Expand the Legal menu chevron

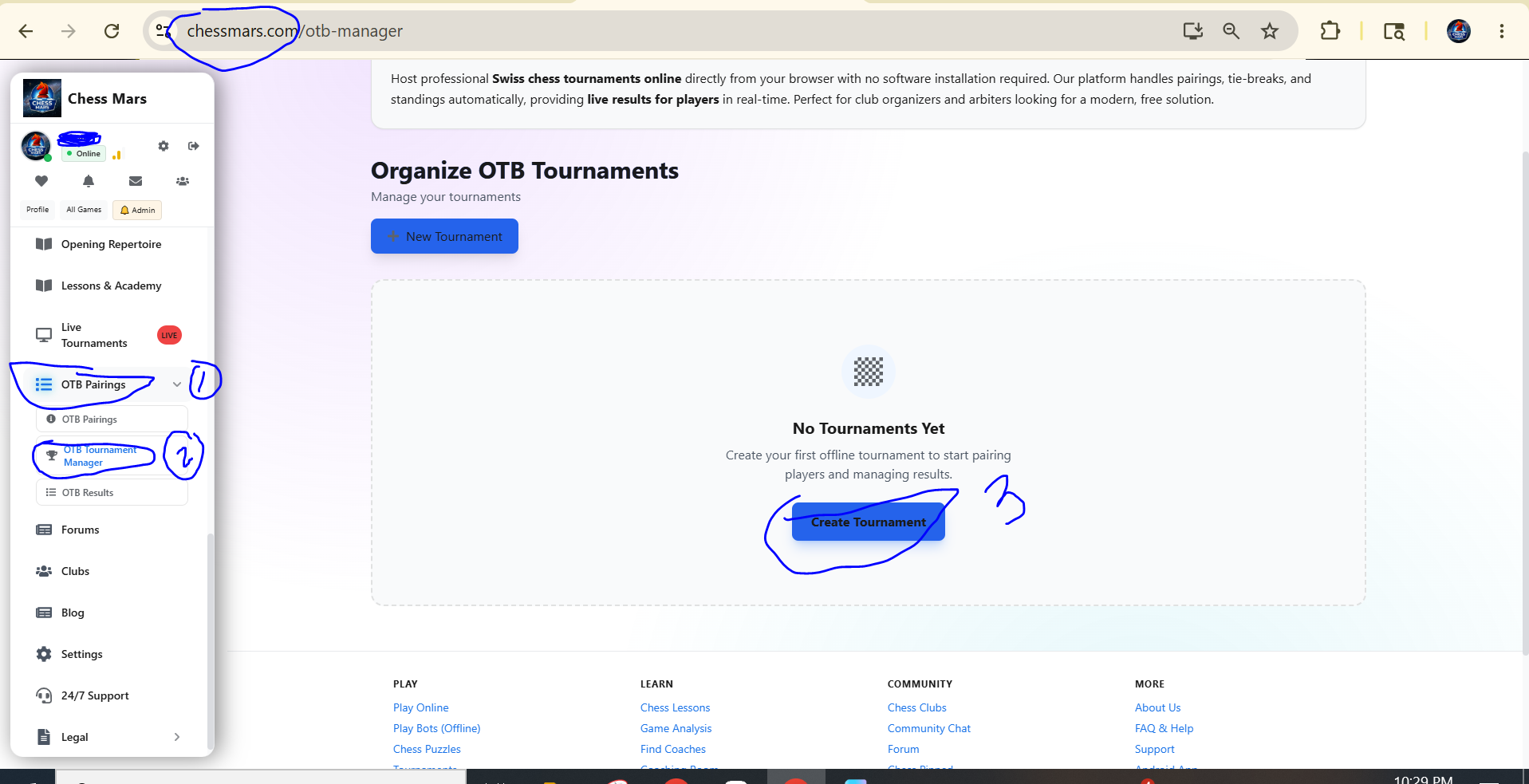177,737
